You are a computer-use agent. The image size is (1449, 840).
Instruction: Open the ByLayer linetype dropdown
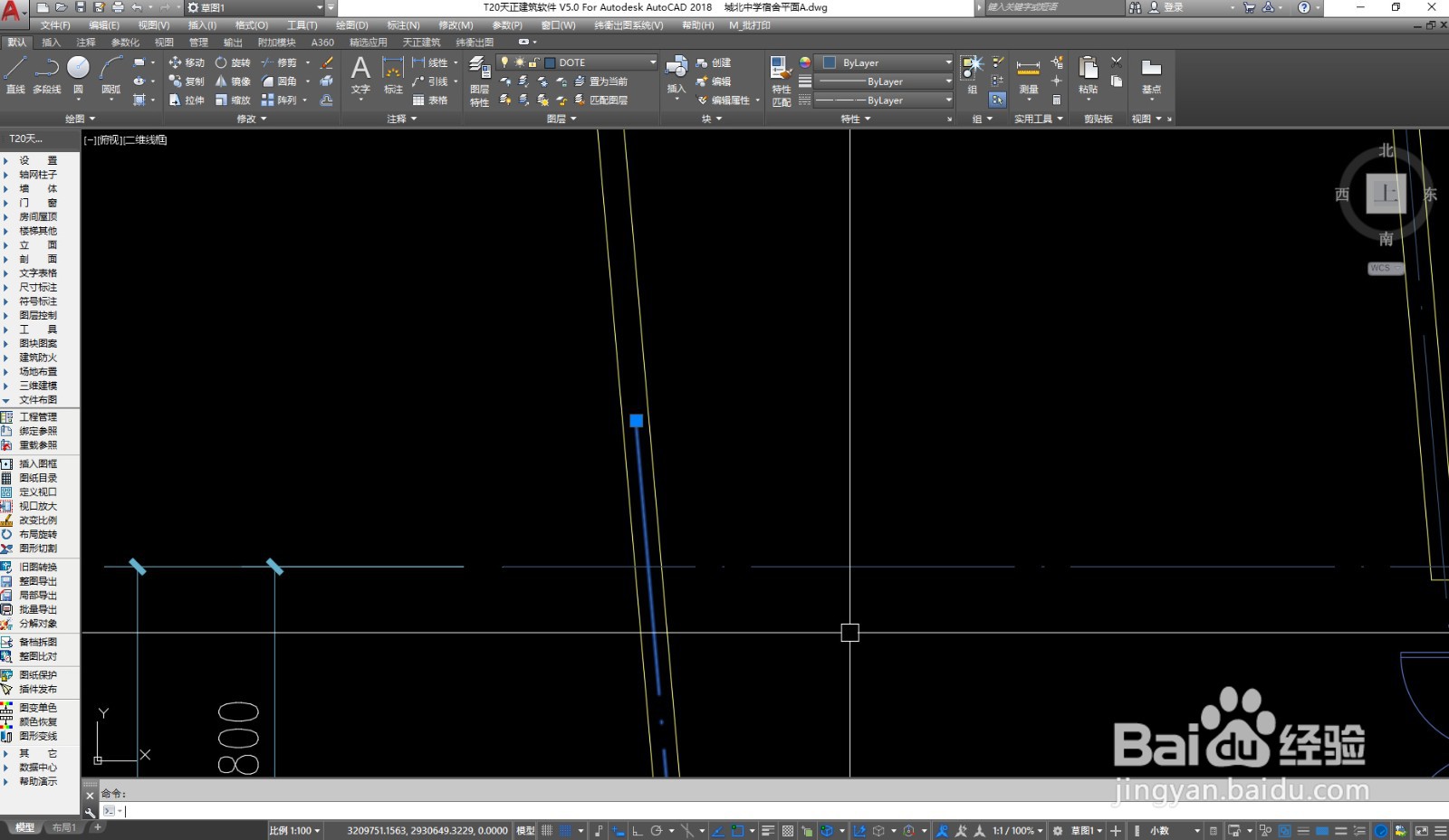pyautogui.click(x=948, y=100)
